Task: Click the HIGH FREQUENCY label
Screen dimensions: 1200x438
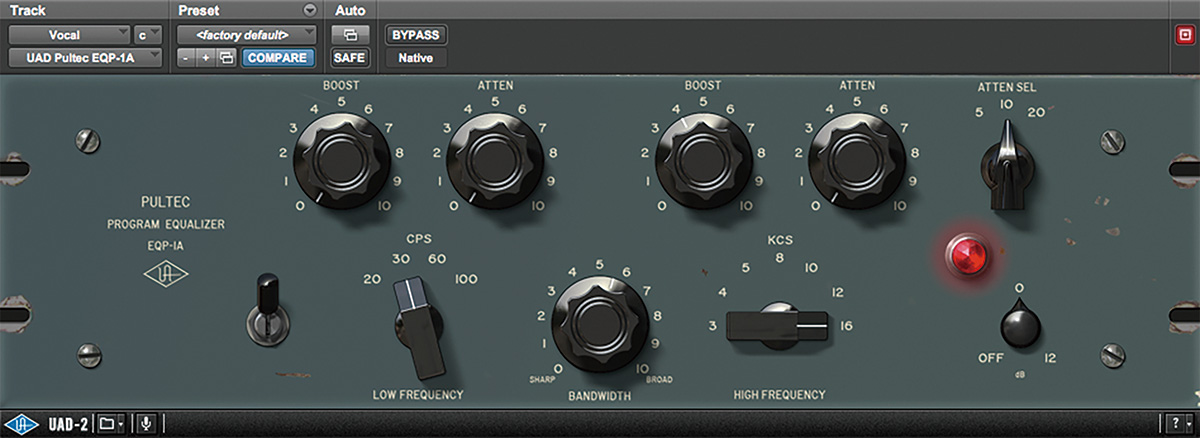Action: click(x=780, y=394)
